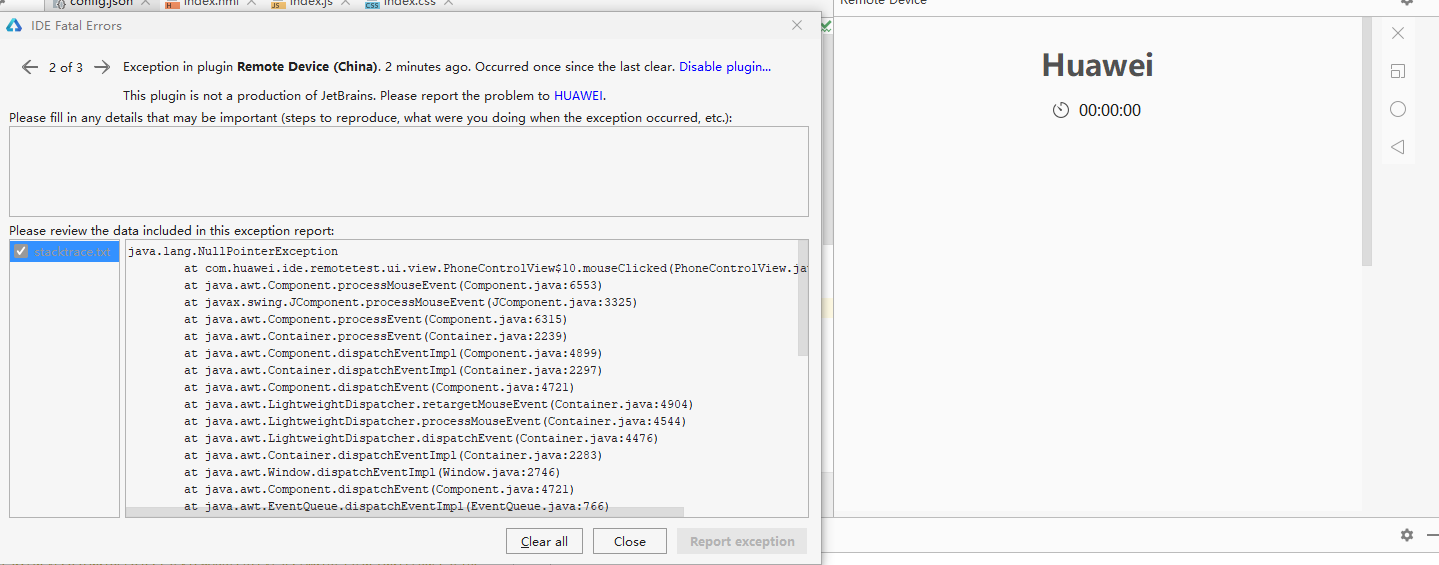Click the java.lang.NullPointerException line
The height and width of the screenshot is (565, 1439).
click(233, 251)
